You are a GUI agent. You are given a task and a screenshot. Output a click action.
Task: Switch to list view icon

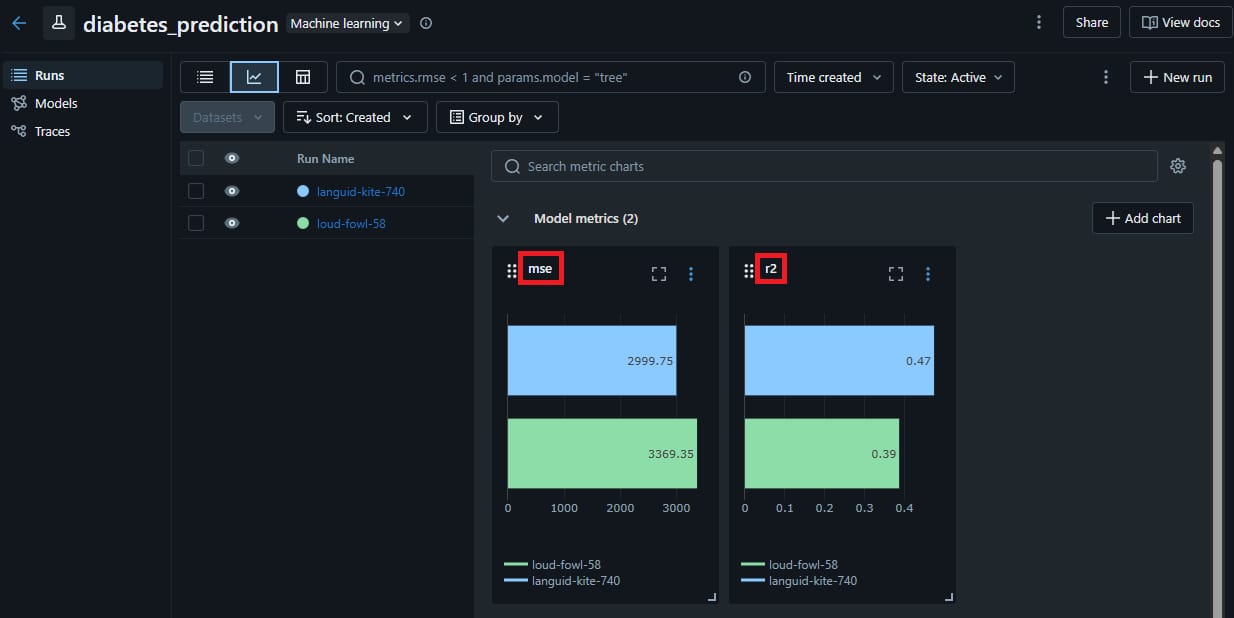205,77
